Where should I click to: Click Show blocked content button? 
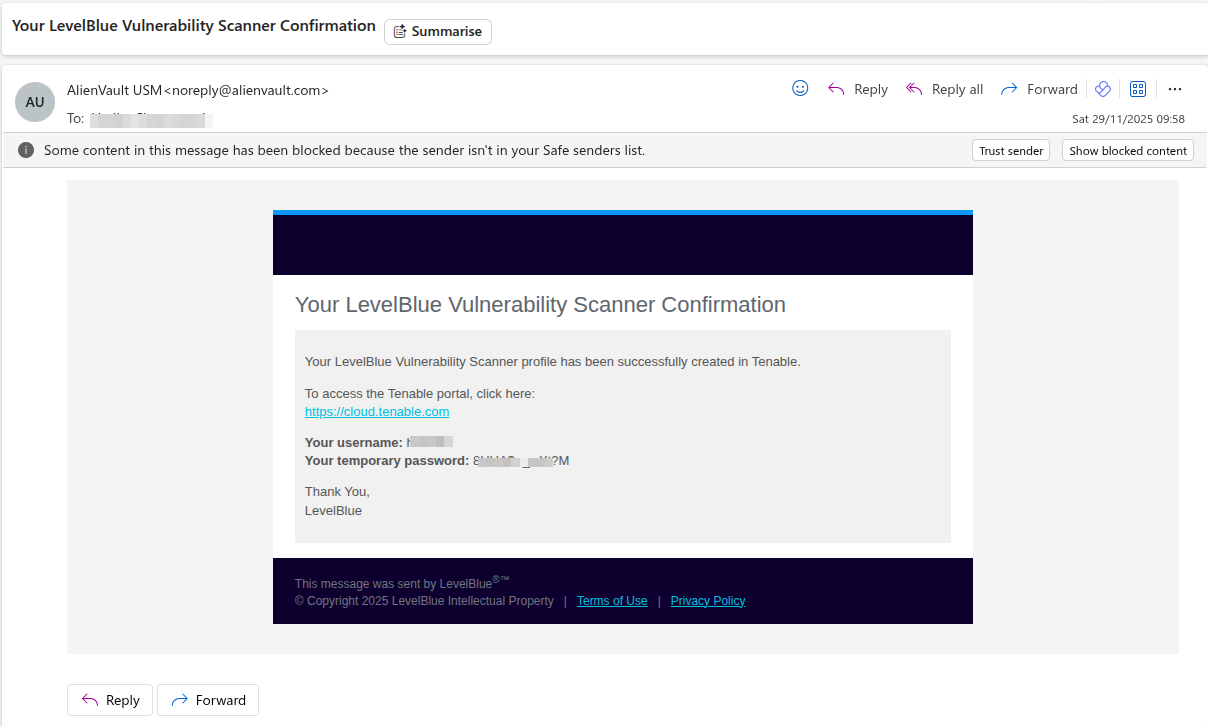coord(1128,151)
